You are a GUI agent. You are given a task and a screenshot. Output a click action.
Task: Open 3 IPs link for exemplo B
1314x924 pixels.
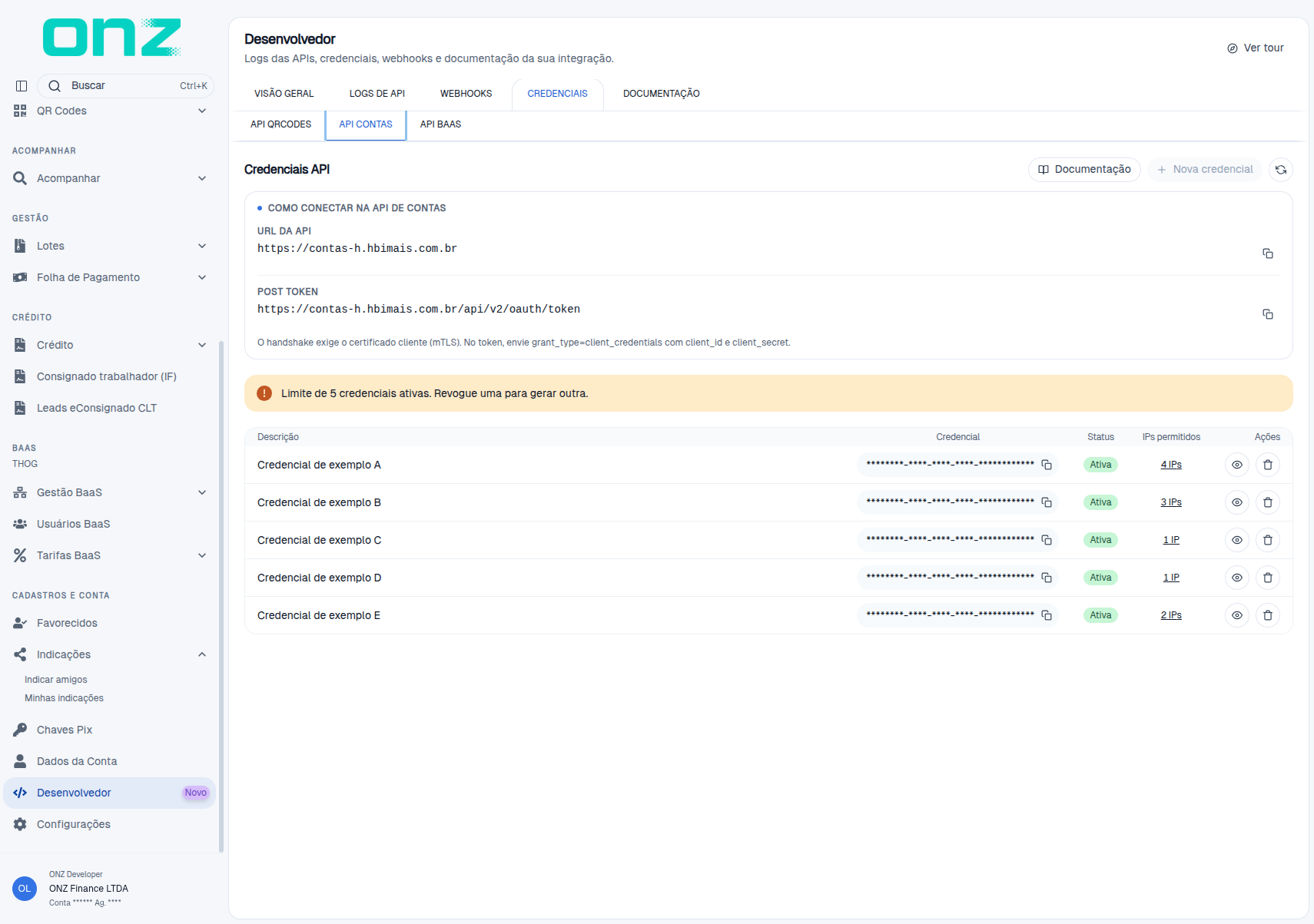(x=1171, y=502)
